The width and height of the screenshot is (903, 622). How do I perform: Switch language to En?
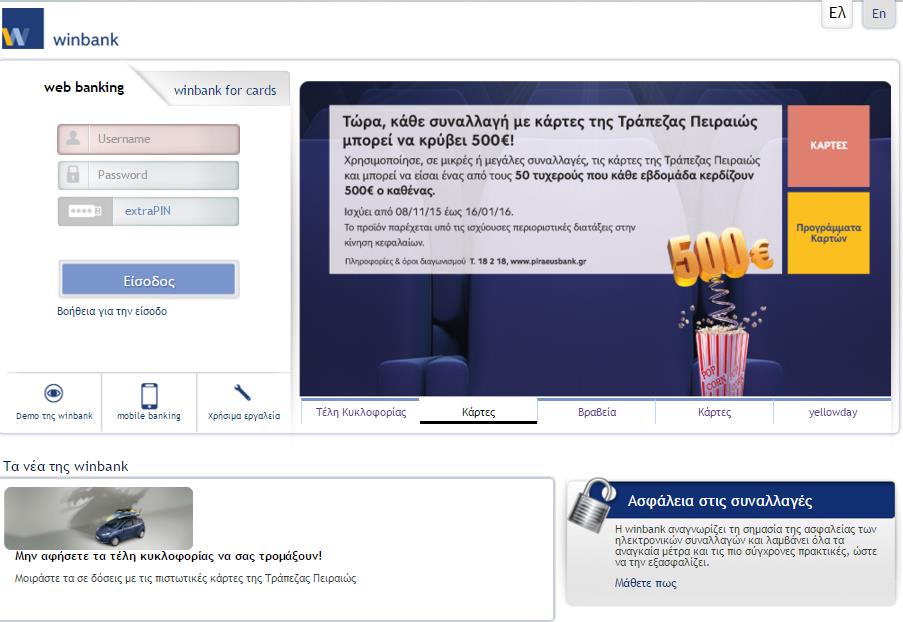coord(879,14)
